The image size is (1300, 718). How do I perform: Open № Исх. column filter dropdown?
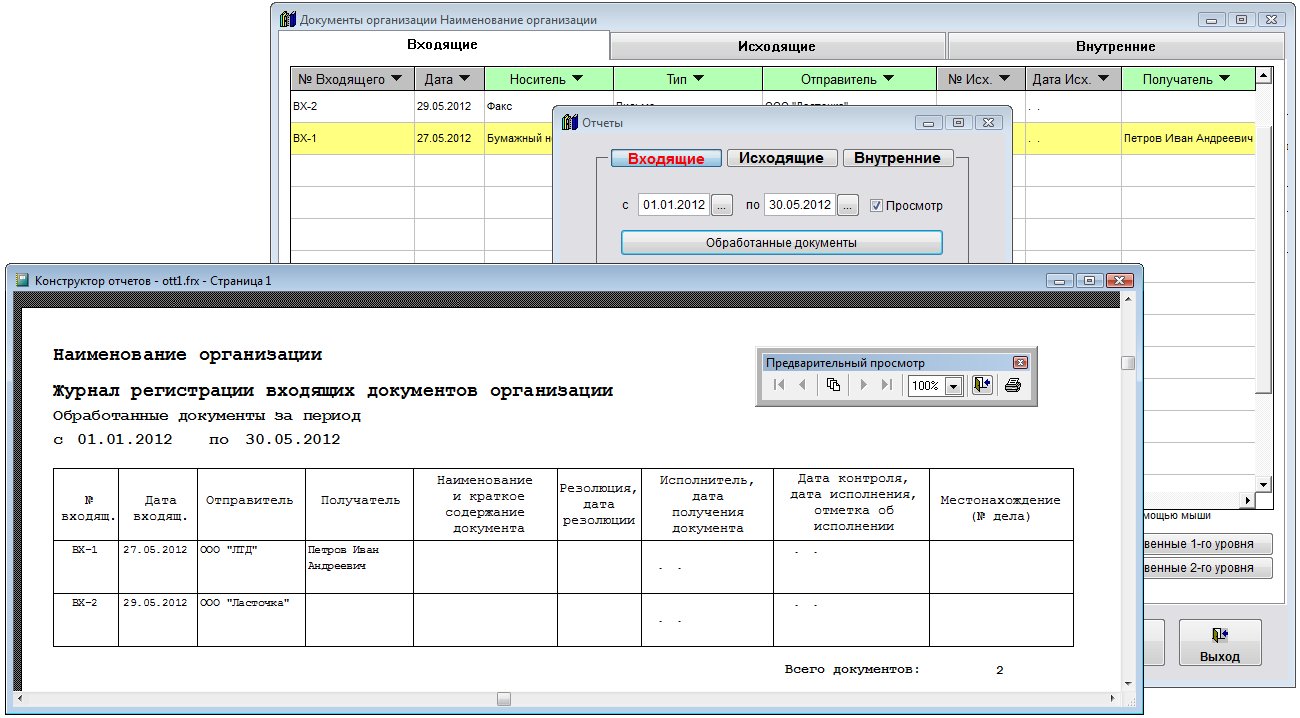click(1004, 79)
